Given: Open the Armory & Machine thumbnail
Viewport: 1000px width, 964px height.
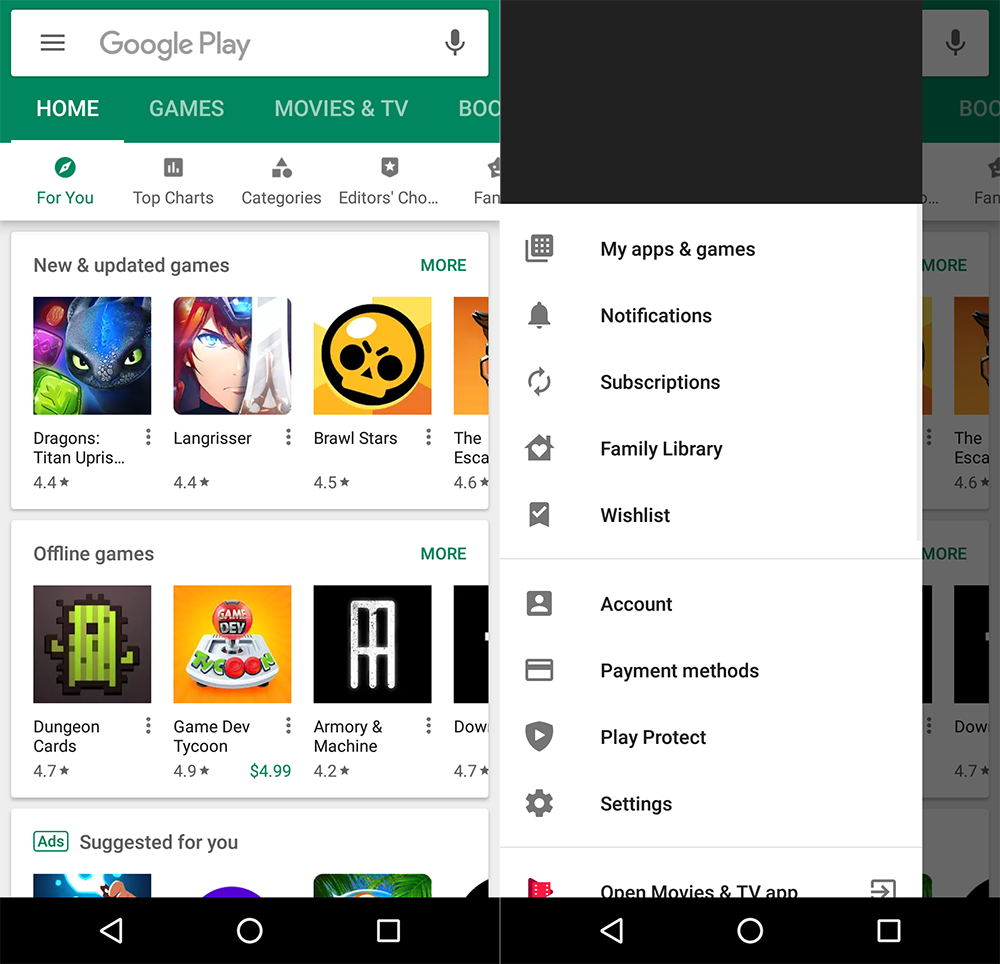Looking at the screenshot, I should point(372,644).
